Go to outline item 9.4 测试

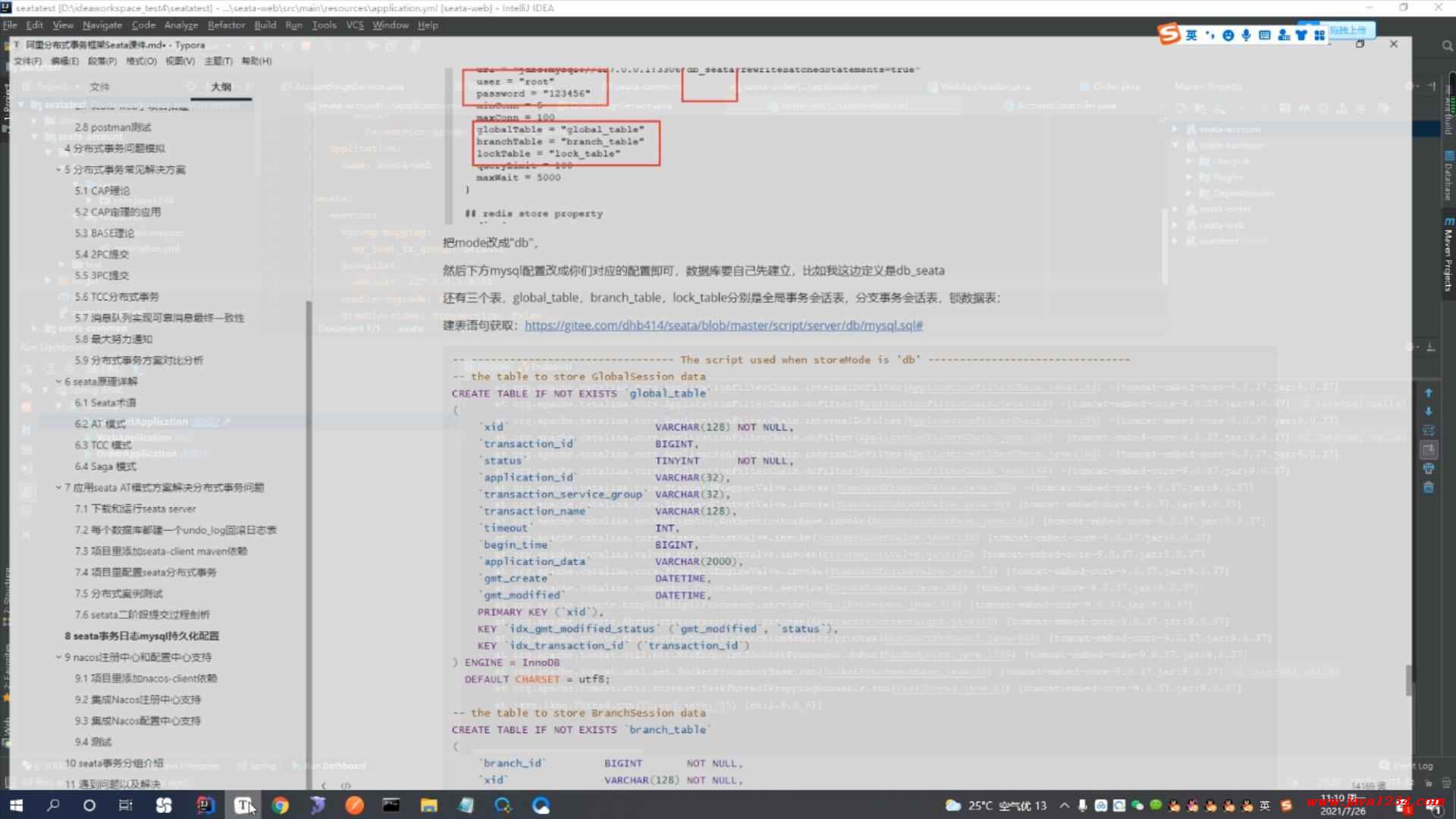[x=93, y=742]
